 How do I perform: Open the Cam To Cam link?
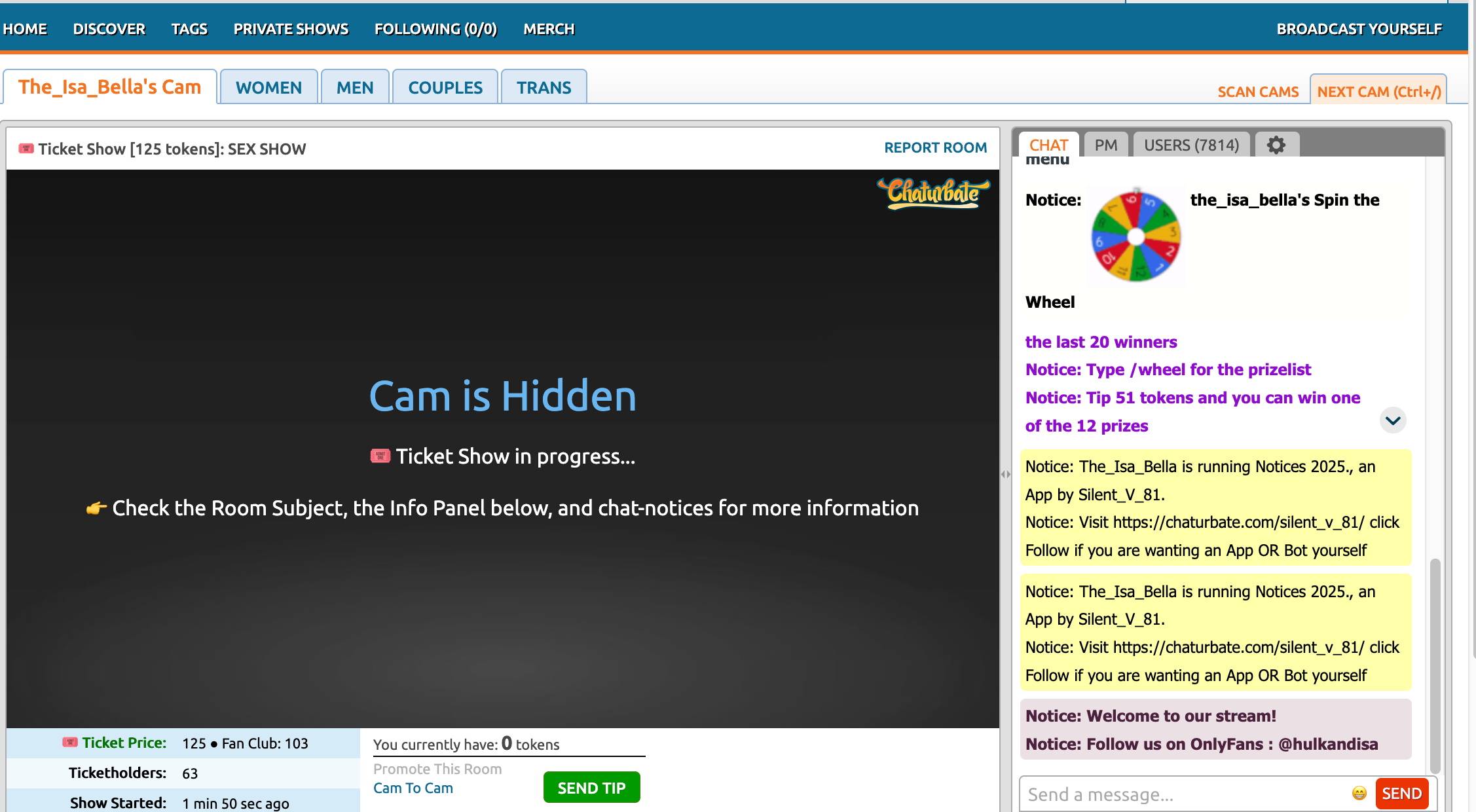(x=413, y=788)
